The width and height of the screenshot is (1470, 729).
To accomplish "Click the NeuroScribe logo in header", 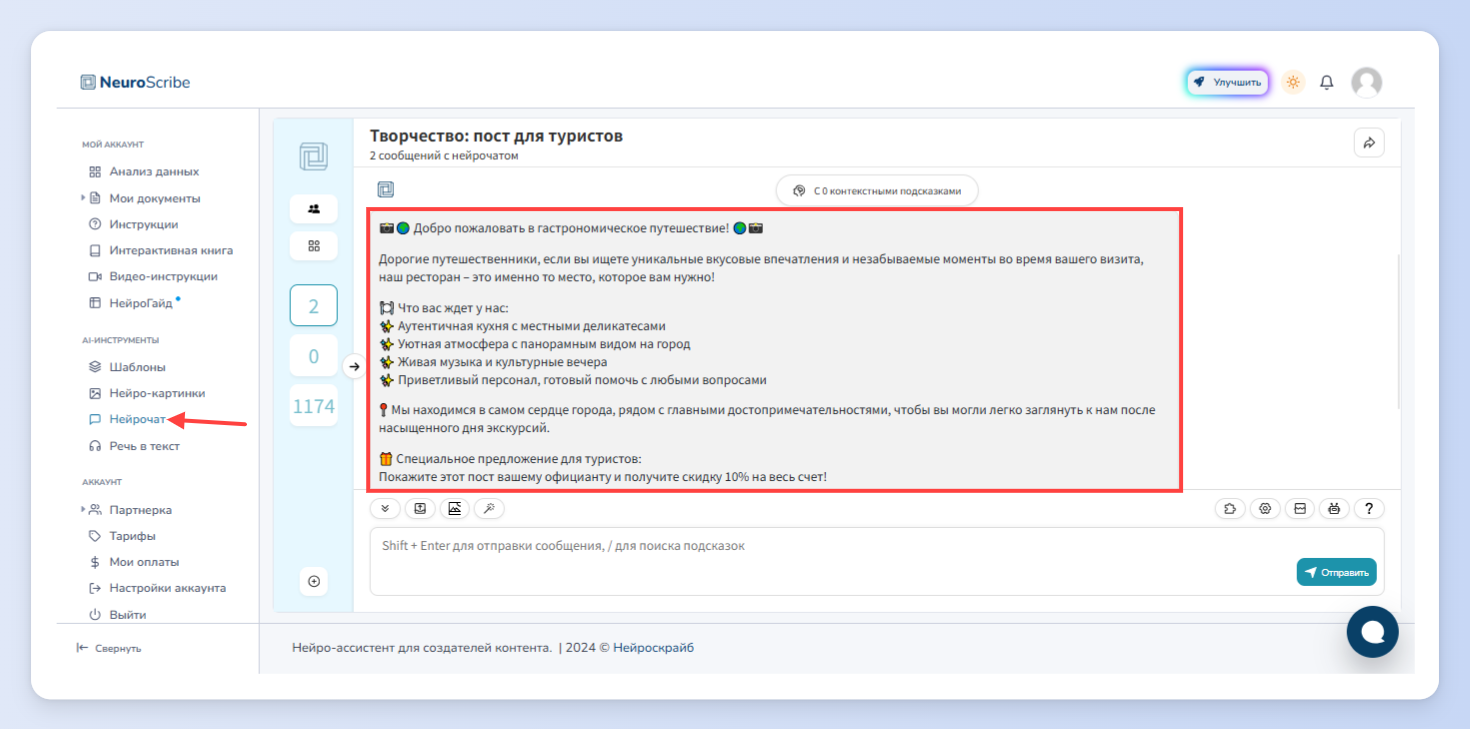I will coord(135,82).
